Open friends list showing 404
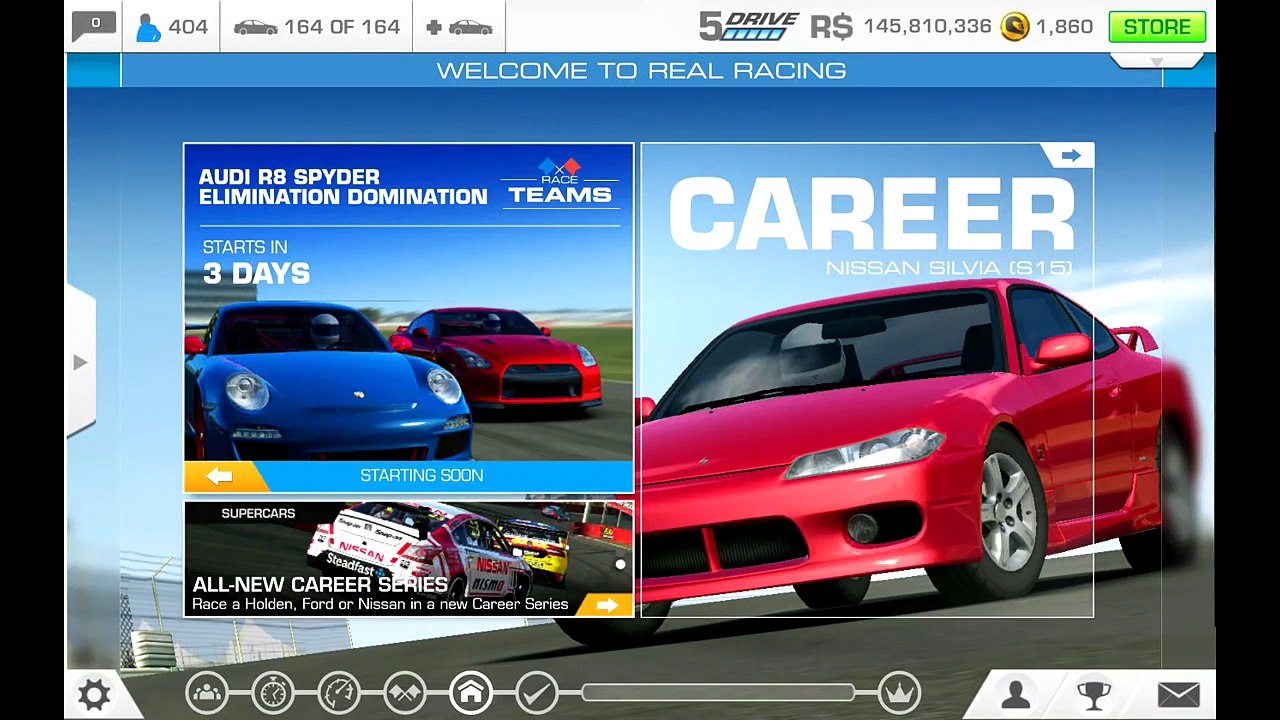 pyautogui.click(x=171, y=27)
